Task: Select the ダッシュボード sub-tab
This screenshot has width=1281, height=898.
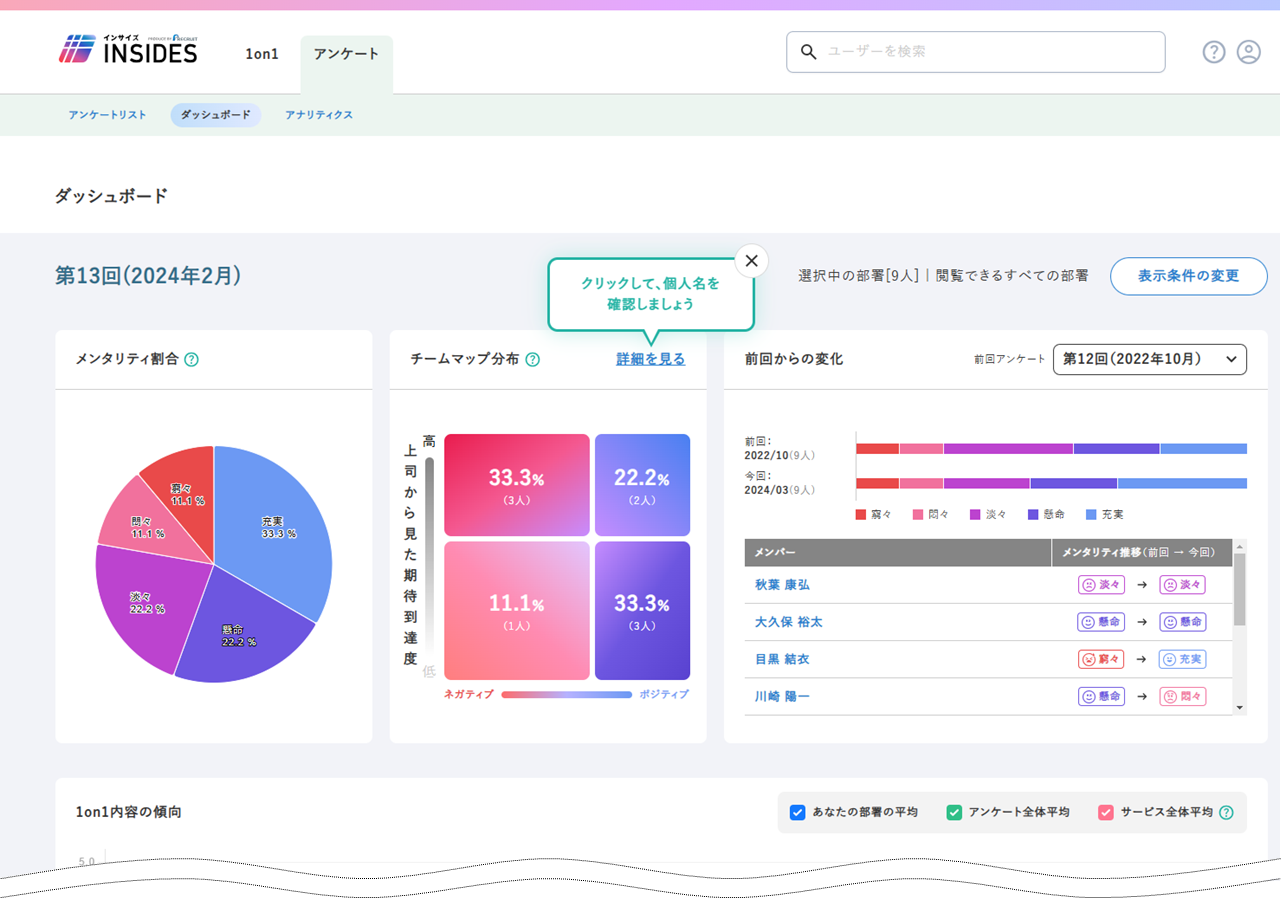Action: pos(216,115)
